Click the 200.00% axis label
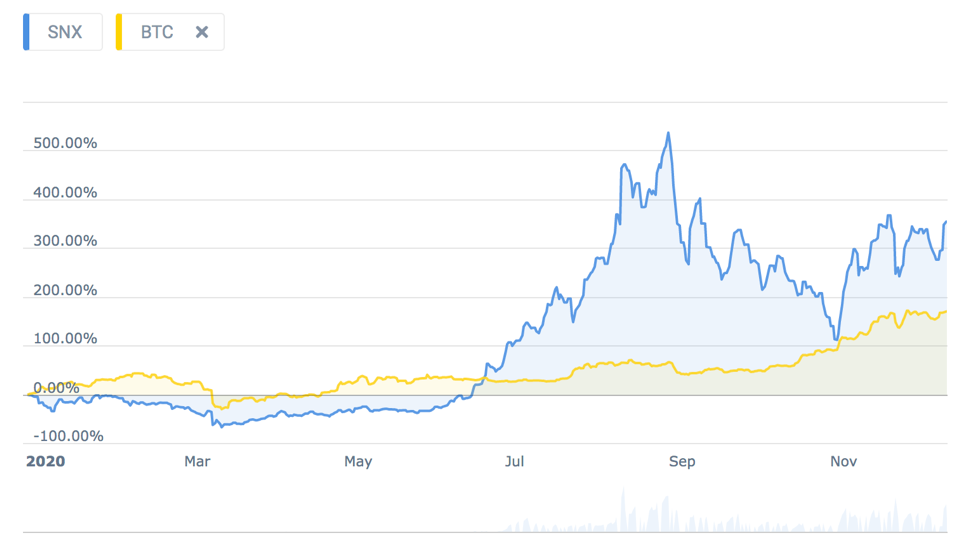The image size is (974, 535). tap(65, 290)
